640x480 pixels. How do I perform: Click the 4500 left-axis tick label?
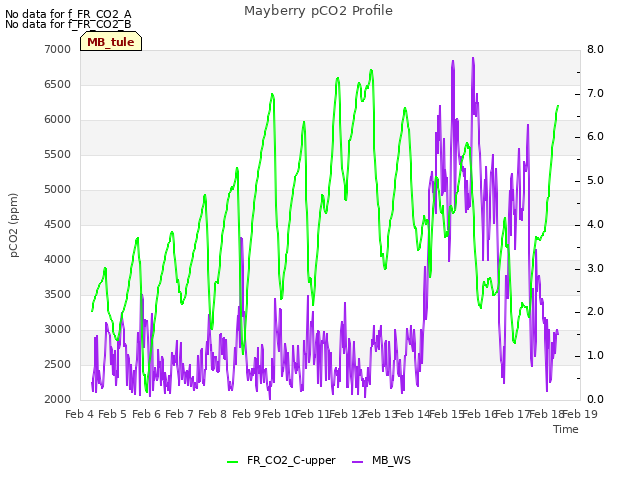click(58, 224)
